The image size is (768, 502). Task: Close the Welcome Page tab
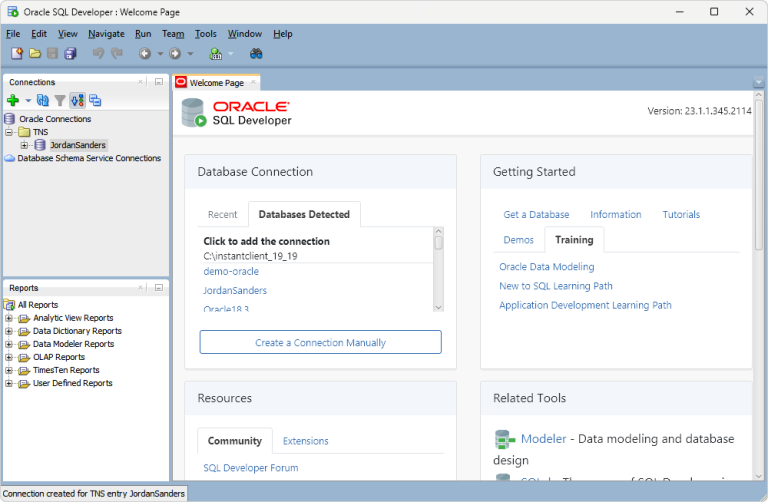tap(252, 83)
